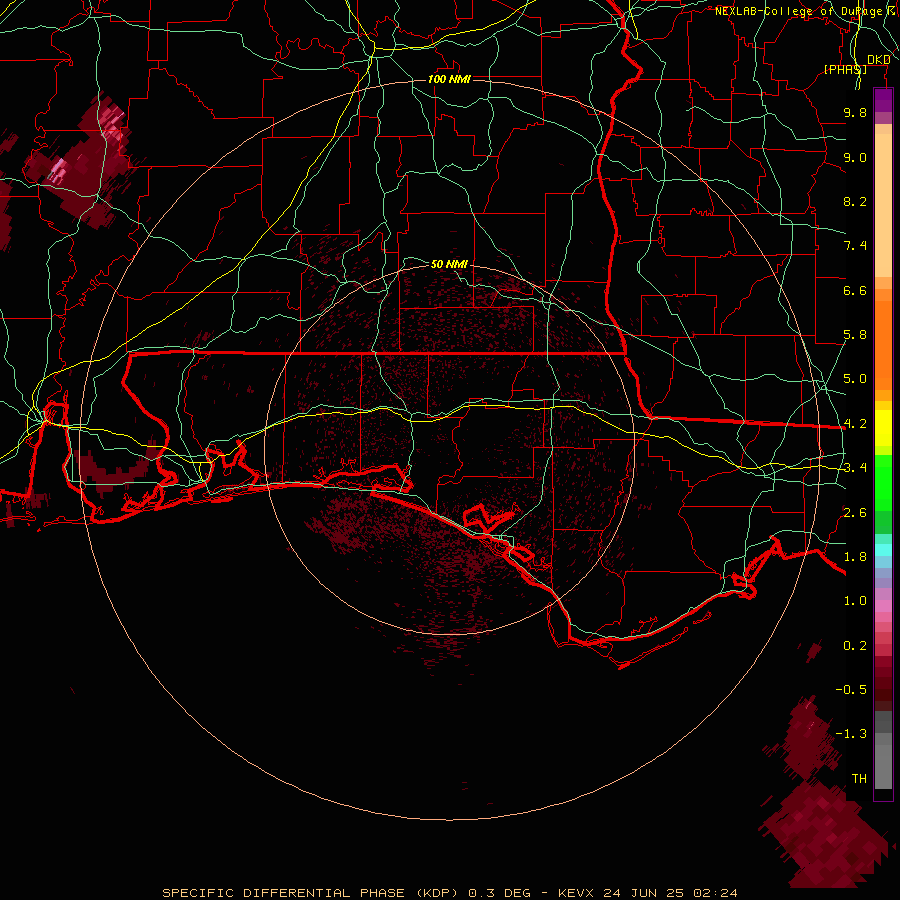Click the 2.6 scale value
Viewport: 900px width, 900px height.
coord(855,512)
